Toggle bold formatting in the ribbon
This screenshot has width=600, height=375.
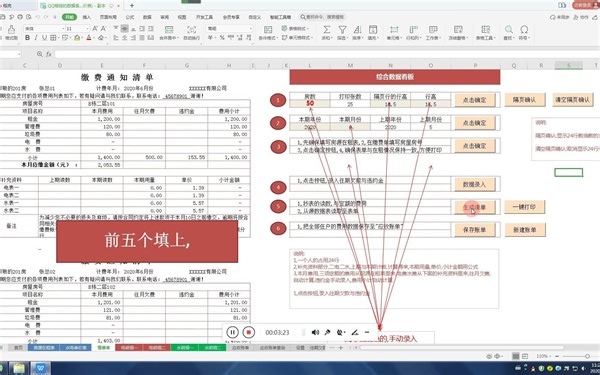pyautogui.click(x=27, y=38)
